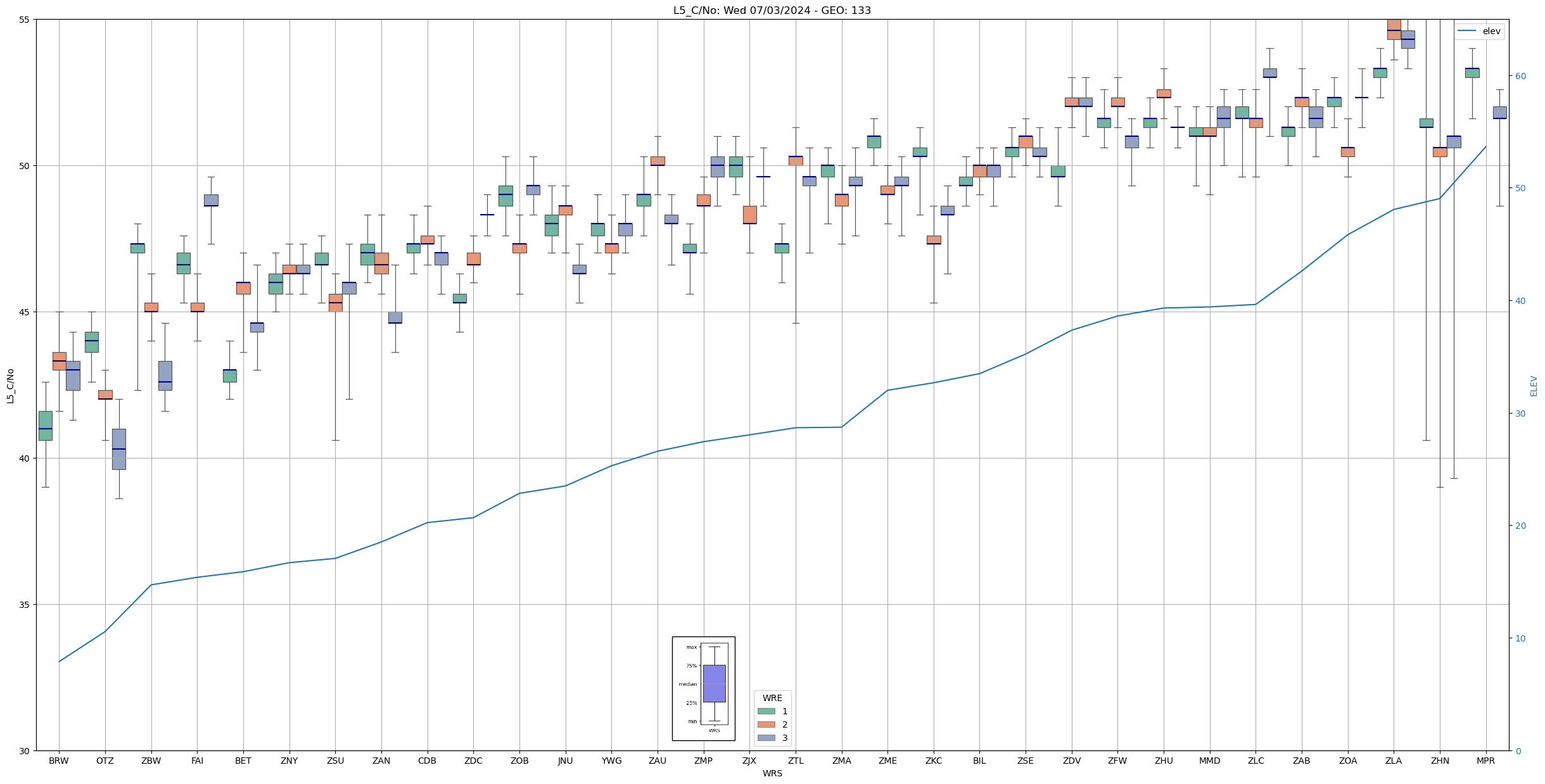Click the FAI station tick label
This screenshot has height=784, width=1545.
pos(197,761)
